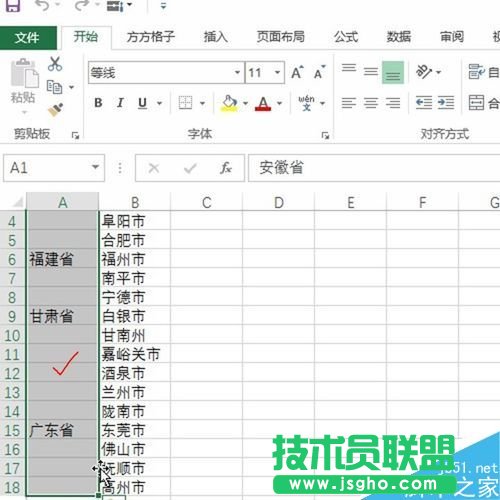
Task: Open the font size 11 dropdown
Action: click(x=277, y=72)
